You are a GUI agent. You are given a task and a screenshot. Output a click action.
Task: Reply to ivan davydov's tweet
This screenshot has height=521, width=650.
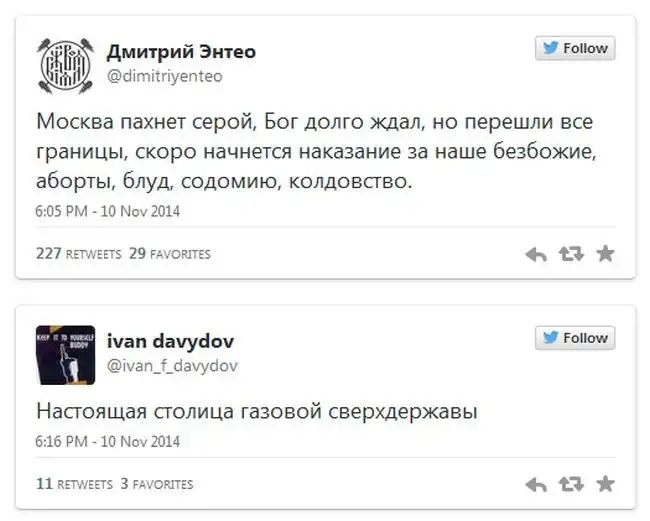pos(536,485)
